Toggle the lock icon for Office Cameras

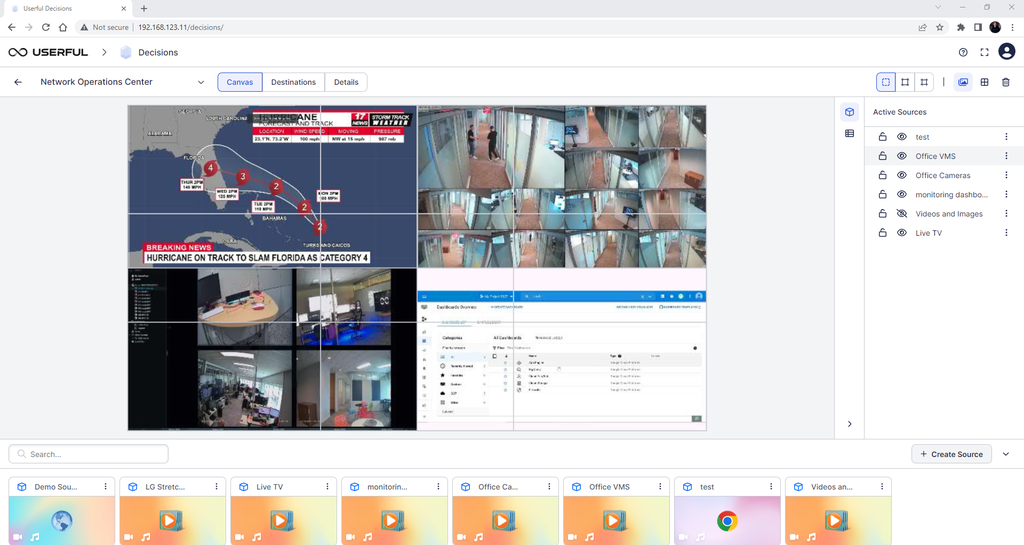point(882,176)
